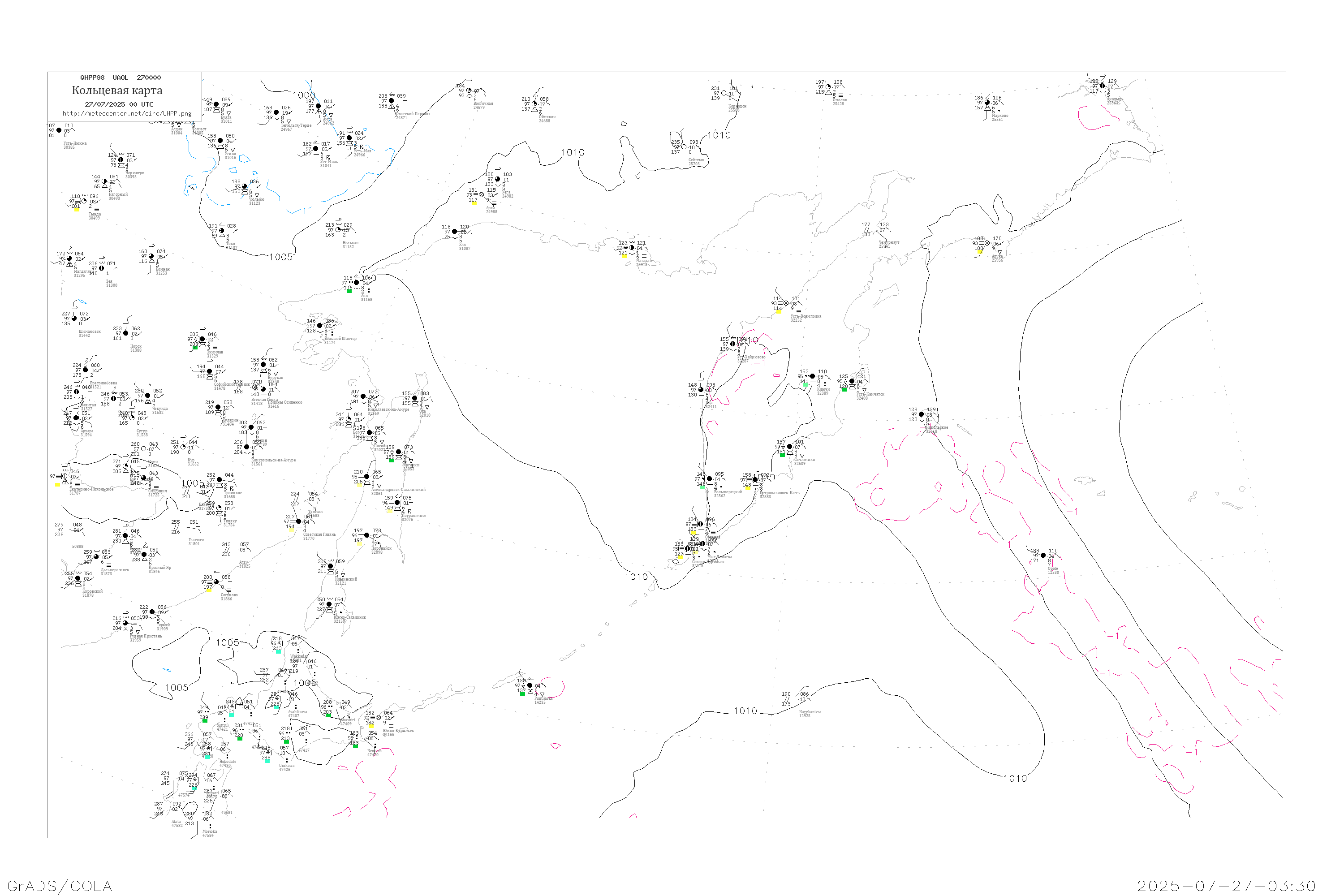The image size is (1344, 896).
Task: Click the Магадан station cloud symbol
Action: 631,248
